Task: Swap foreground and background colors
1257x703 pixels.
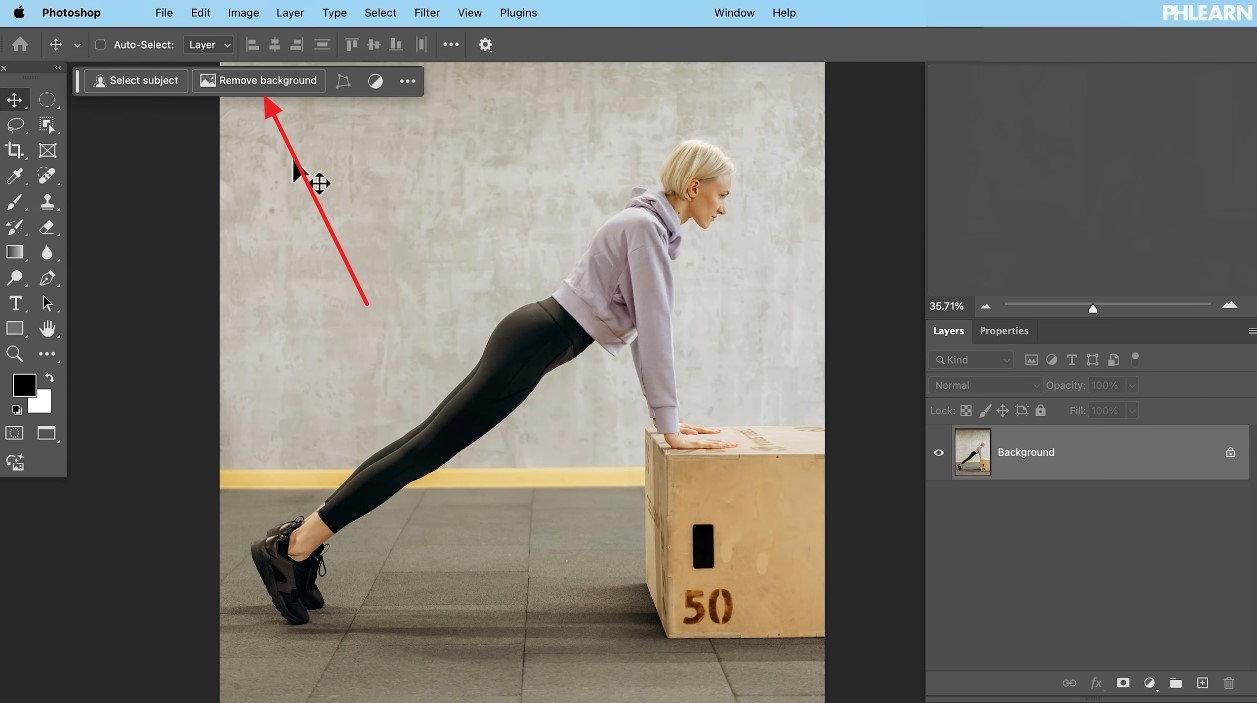Action: [49, 378]
